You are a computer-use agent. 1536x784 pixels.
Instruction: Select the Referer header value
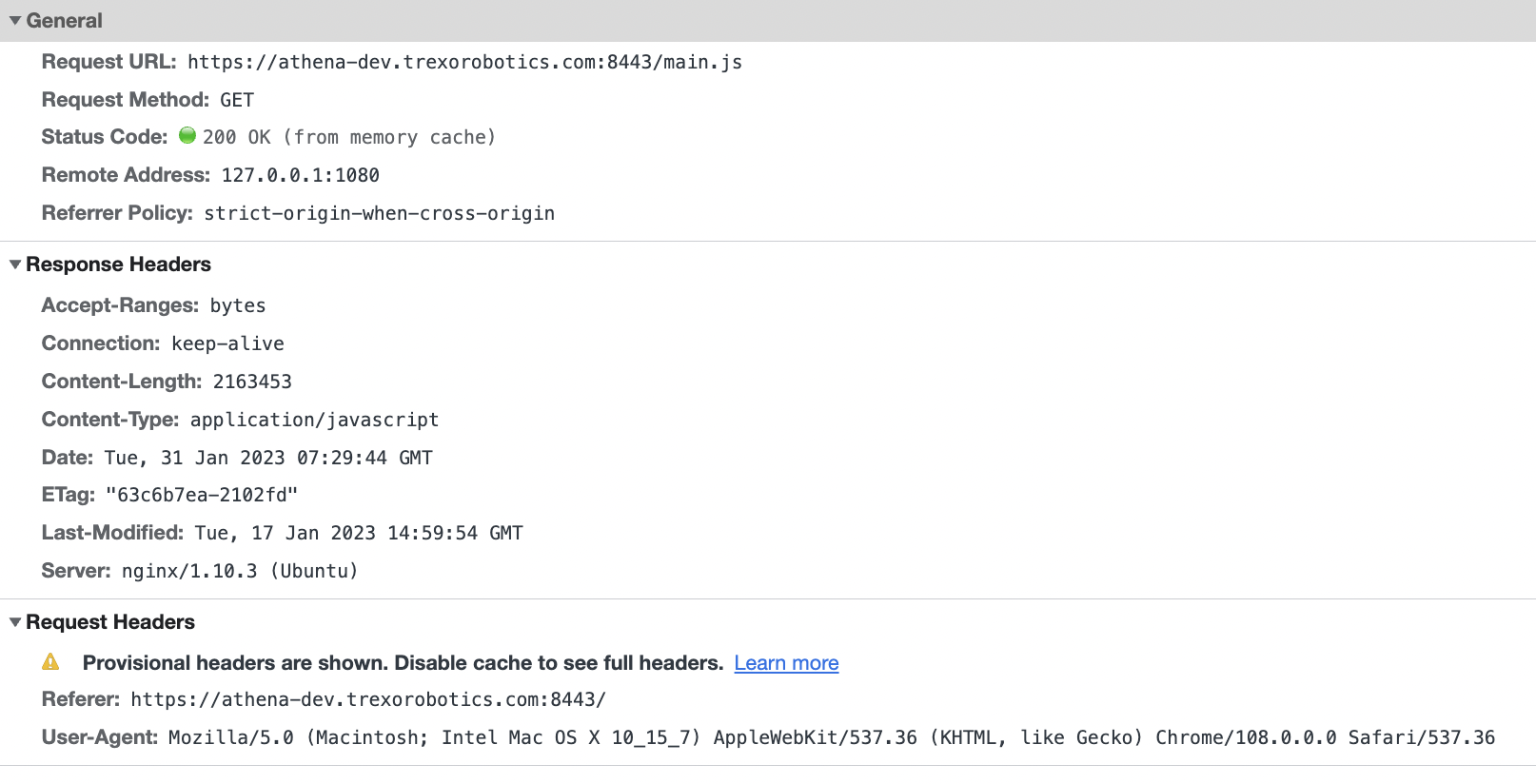click(369, 699)
